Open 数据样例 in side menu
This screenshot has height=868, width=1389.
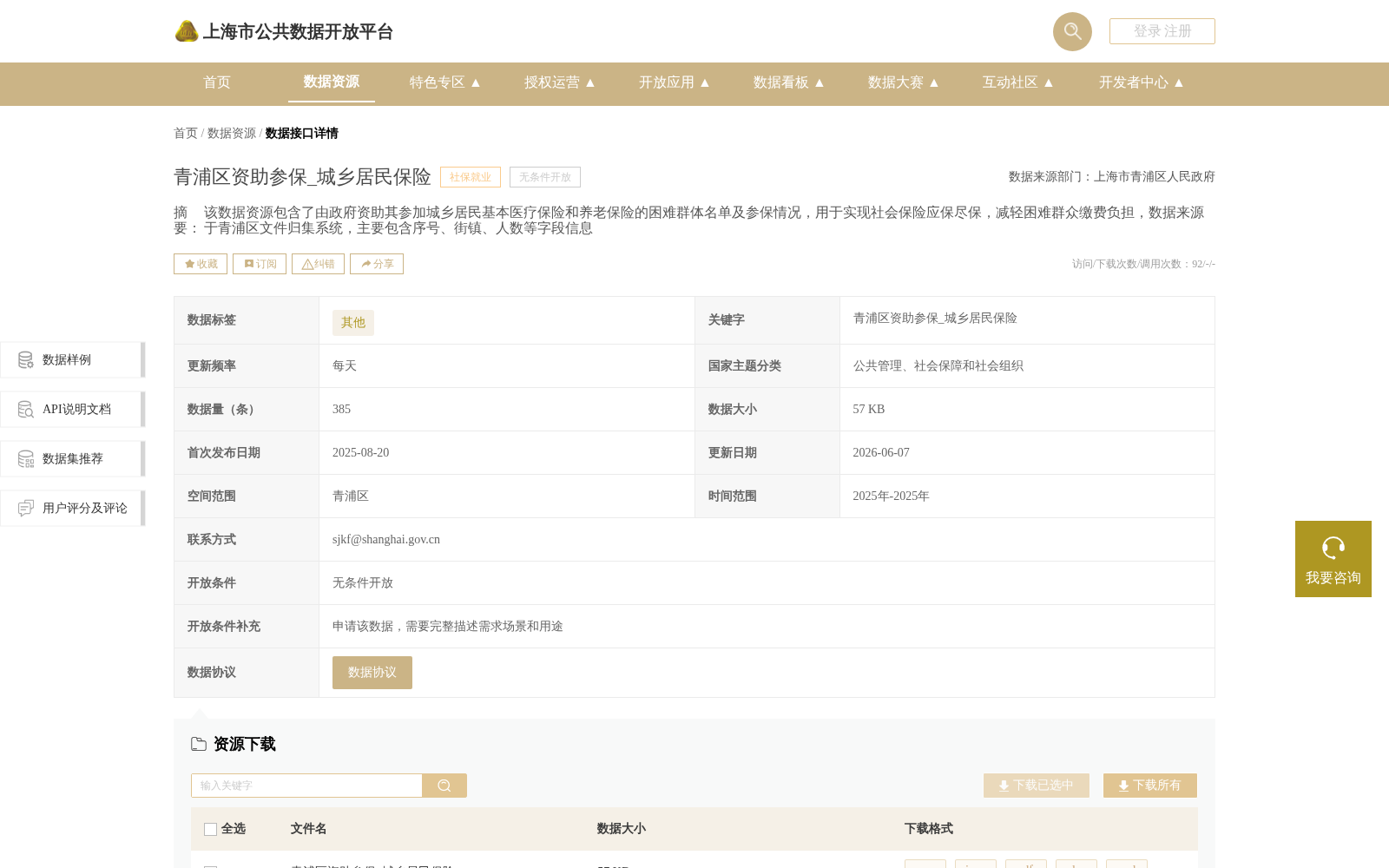pos(73,360)
